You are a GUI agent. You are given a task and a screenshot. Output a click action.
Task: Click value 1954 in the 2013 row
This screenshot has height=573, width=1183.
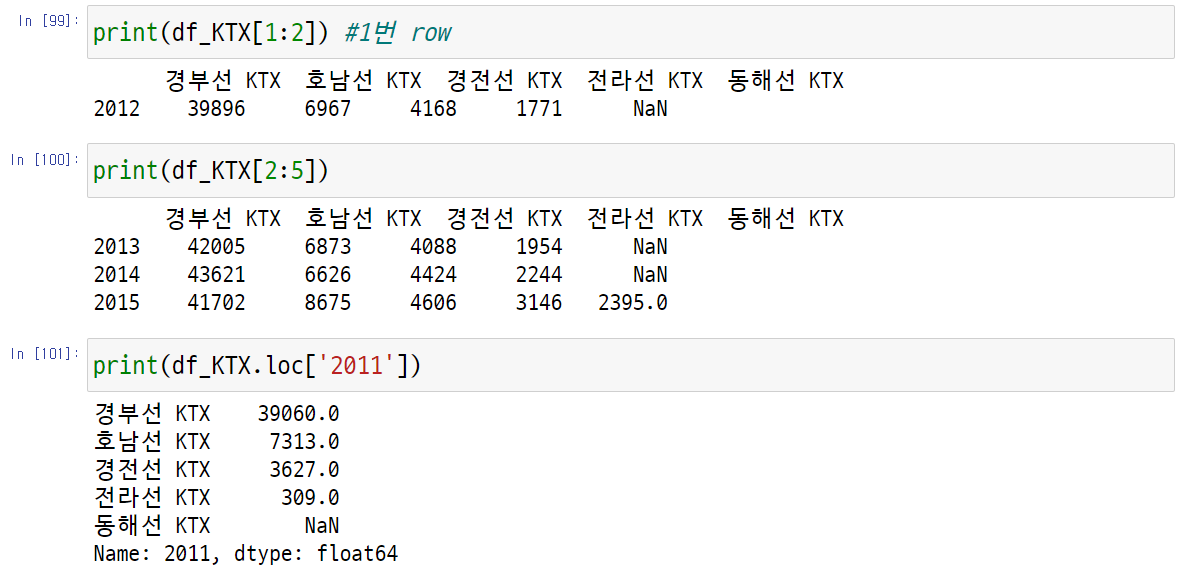[x=539, y=247]
